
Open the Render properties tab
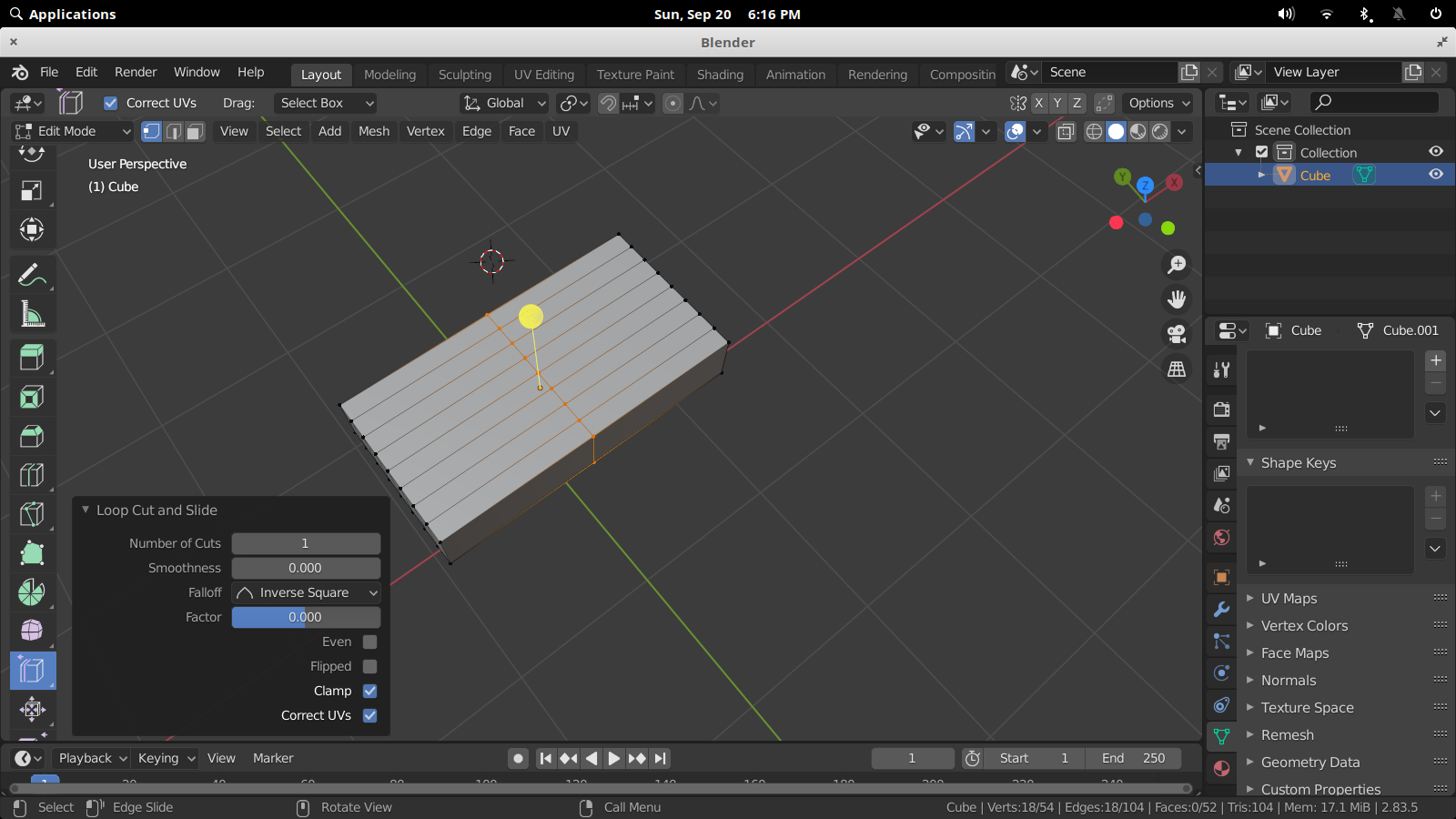(1220, 409)
